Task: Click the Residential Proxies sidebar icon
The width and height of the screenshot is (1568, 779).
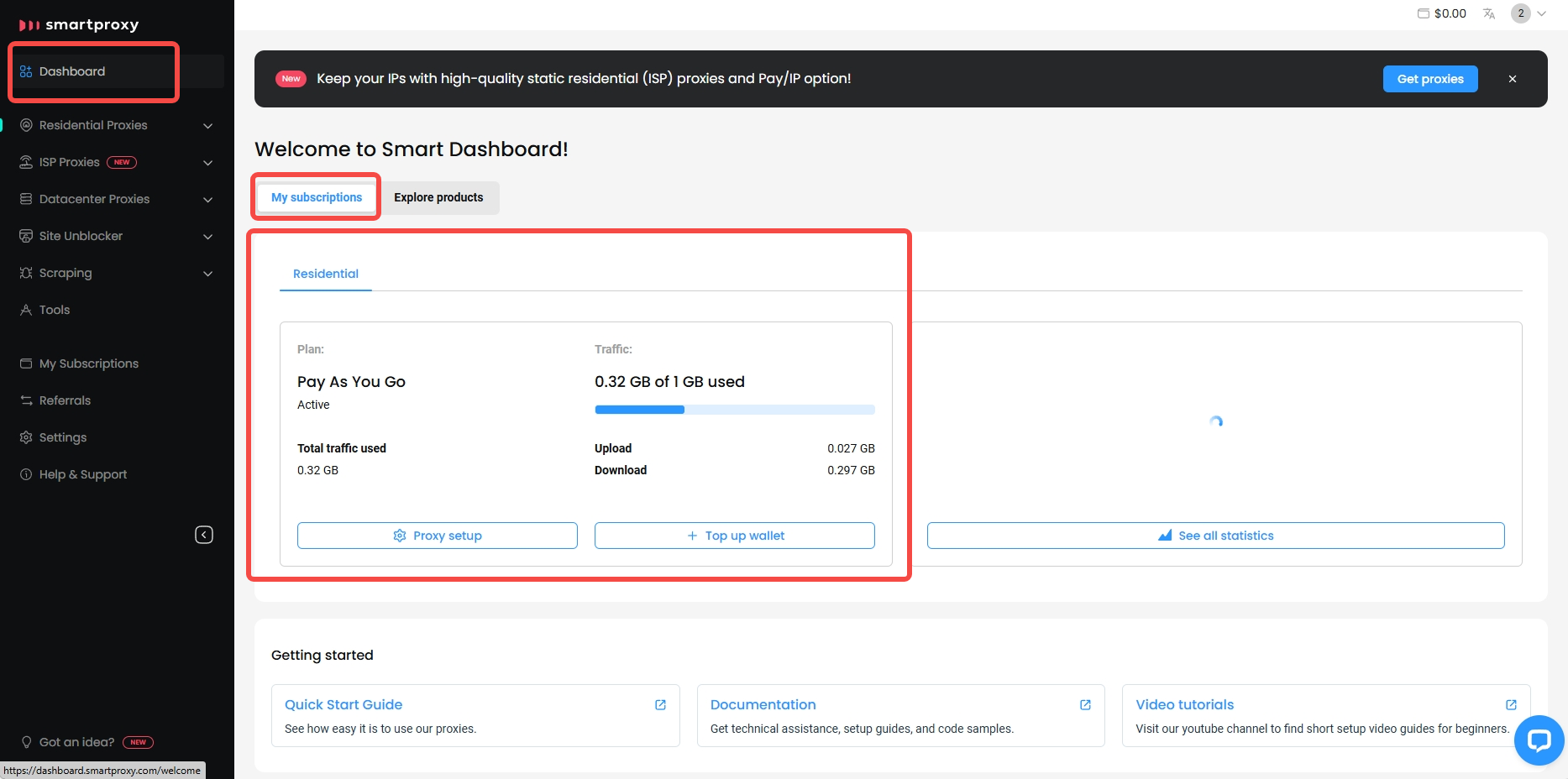Action: [x=26, y=125]
